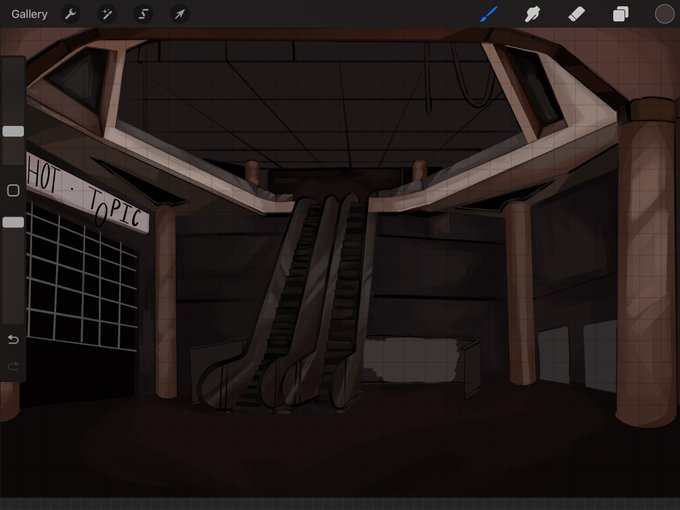This screenshot has width=680, height=510.
Task: Adjust the brush size slider handle
Action: click(x=13, y=131)
